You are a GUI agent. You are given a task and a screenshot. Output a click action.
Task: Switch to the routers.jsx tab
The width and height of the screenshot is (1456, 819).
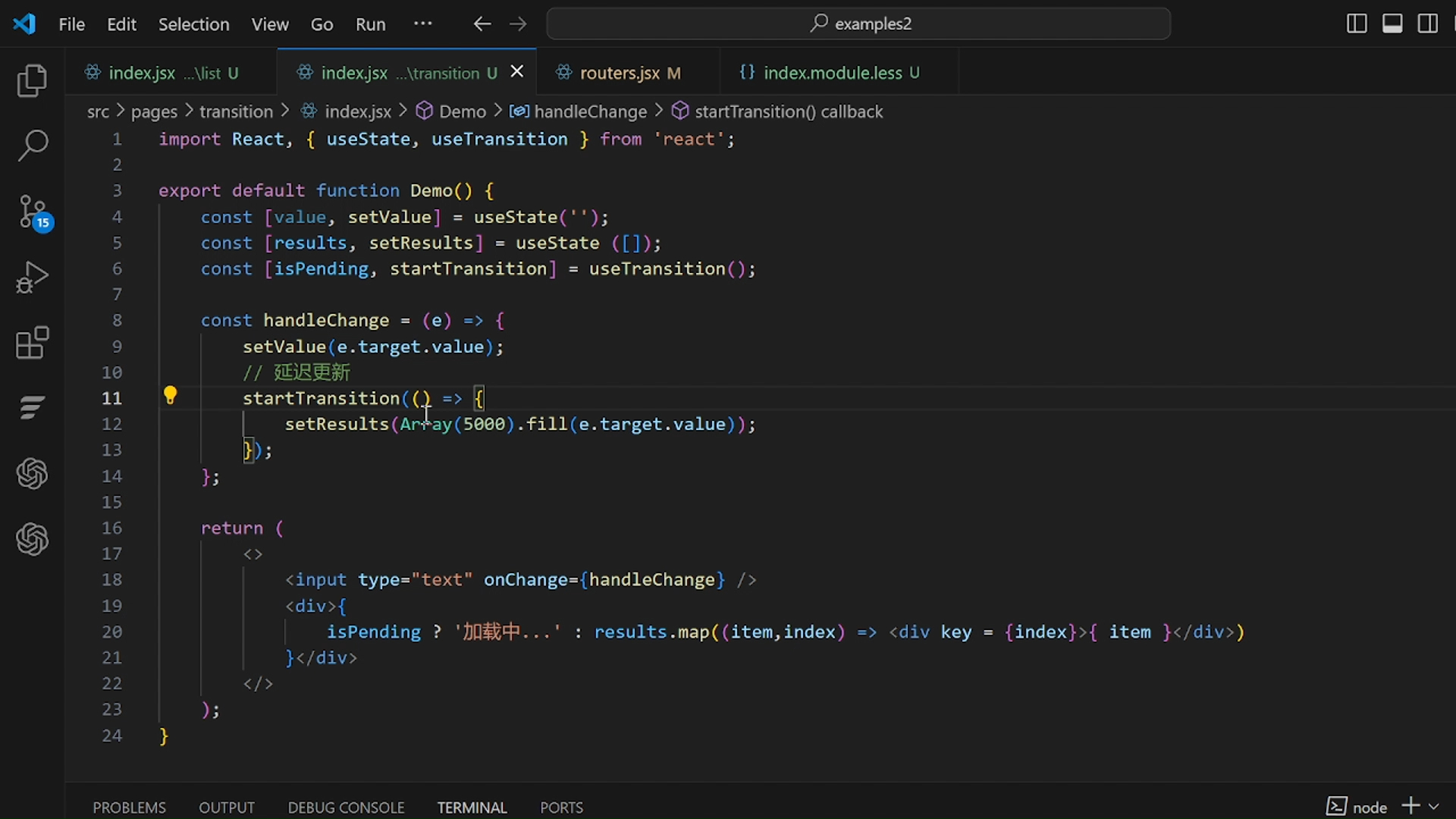[619, 72]
